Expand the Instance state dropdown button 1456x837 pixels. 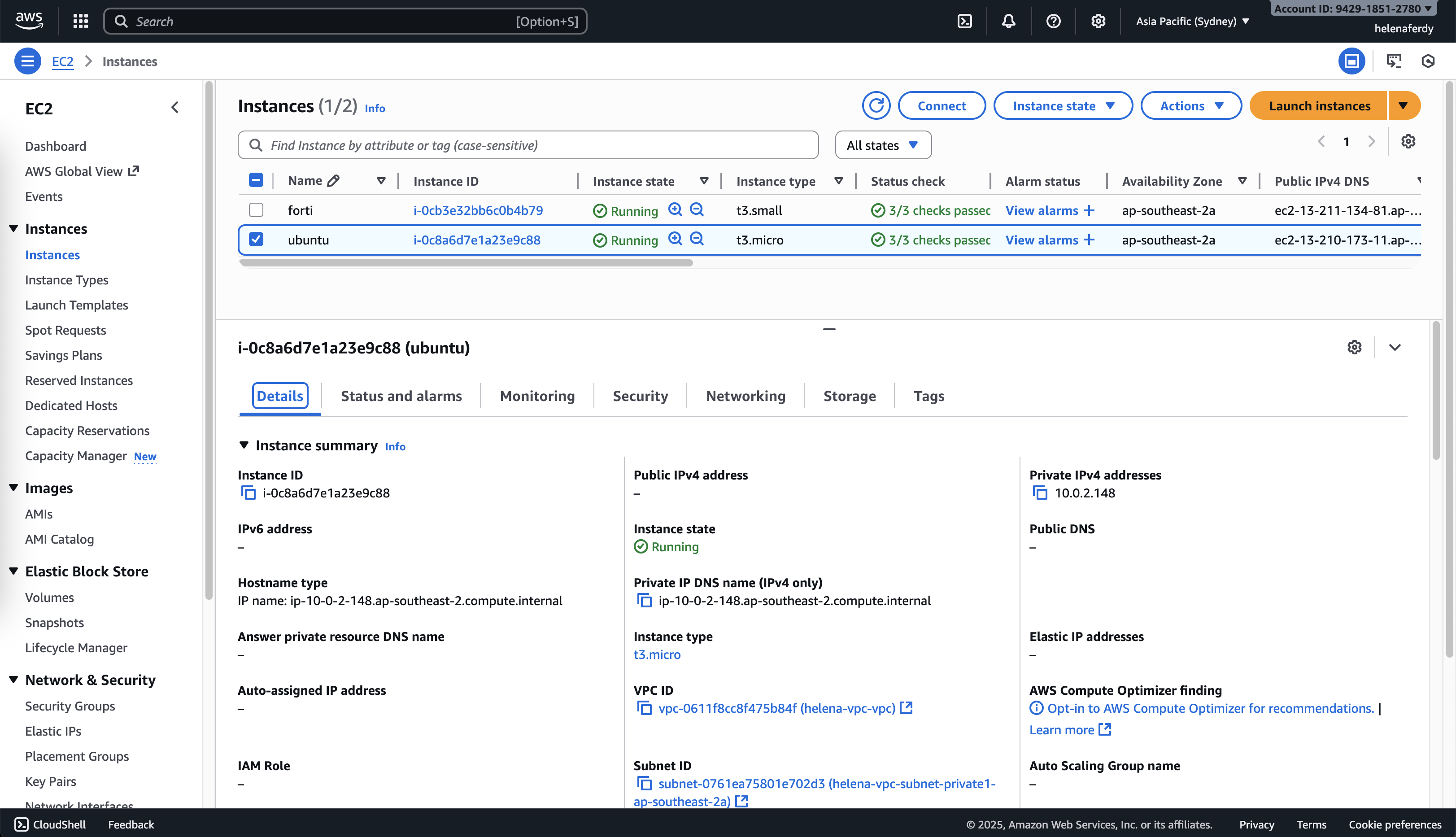1062,106
